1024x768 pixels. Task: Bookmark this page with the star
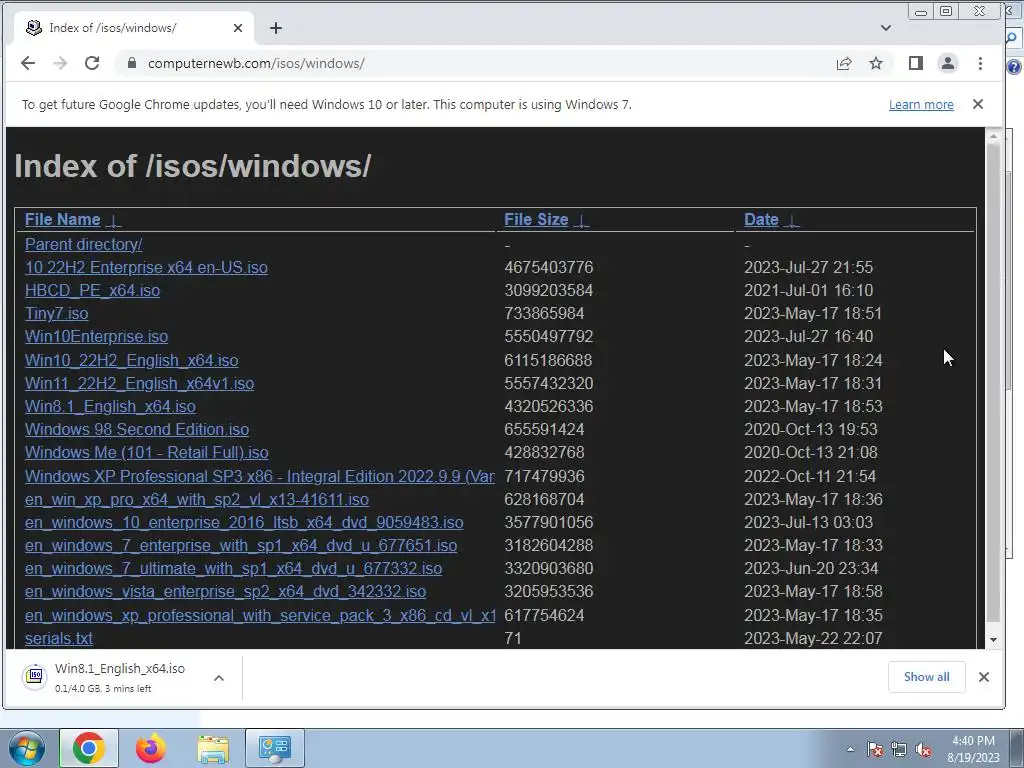(x=876, y=63)
